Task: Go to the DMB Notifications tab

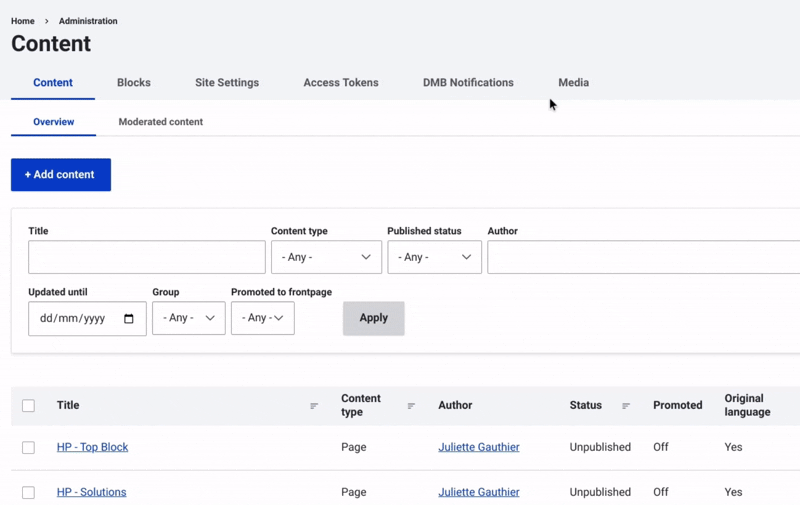Action: 468,83
